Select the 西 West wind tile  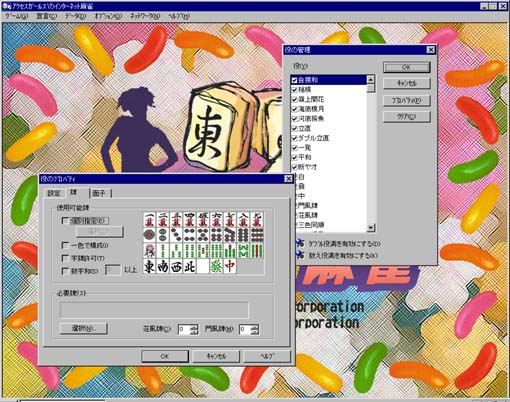point(176,266)
